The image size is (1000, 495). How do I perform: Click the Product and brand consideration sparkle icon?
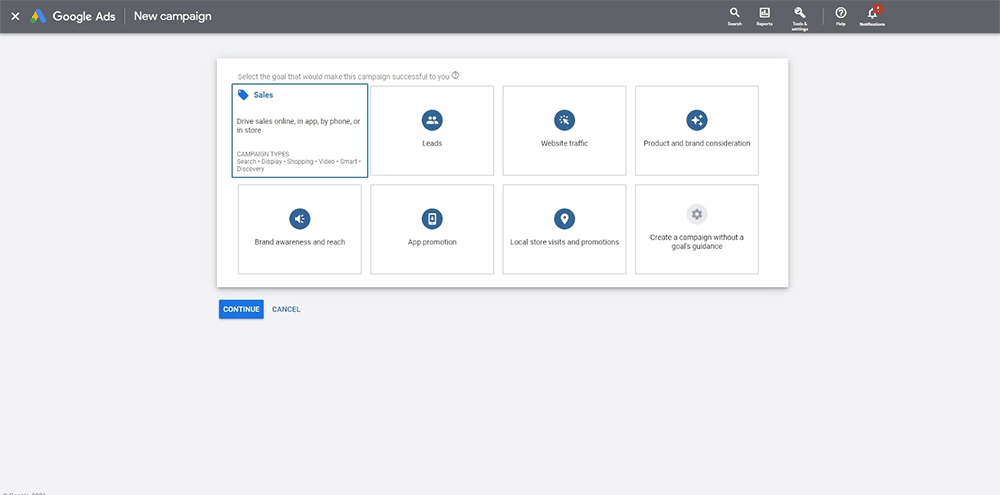697,120
